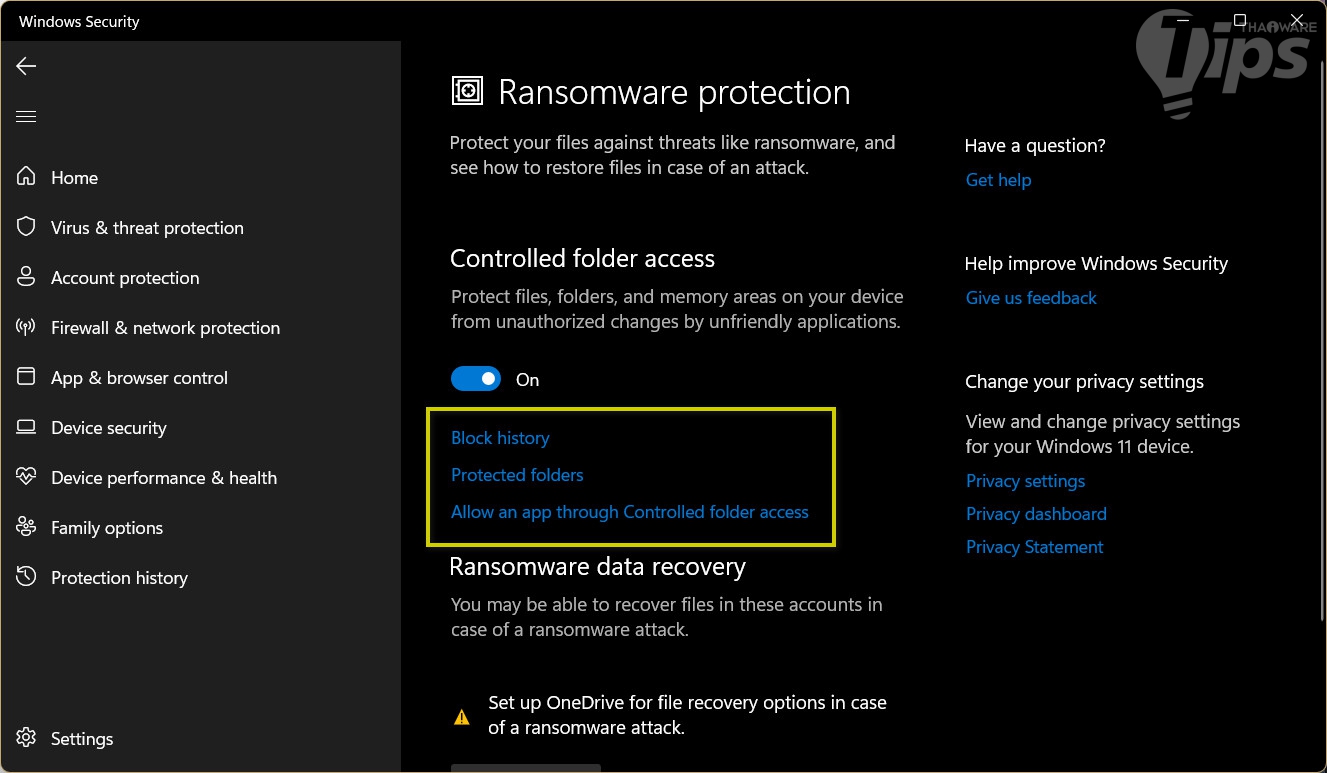Open the Block history link
This screenshot has height=773, width=1327.
[500, 438]
